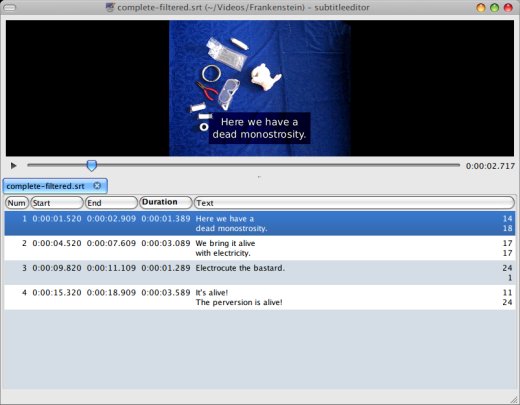Image resolution: width=520 pixels, height=405 pixels.
Task: Click the play button under the video
Action: coord(13,166)
